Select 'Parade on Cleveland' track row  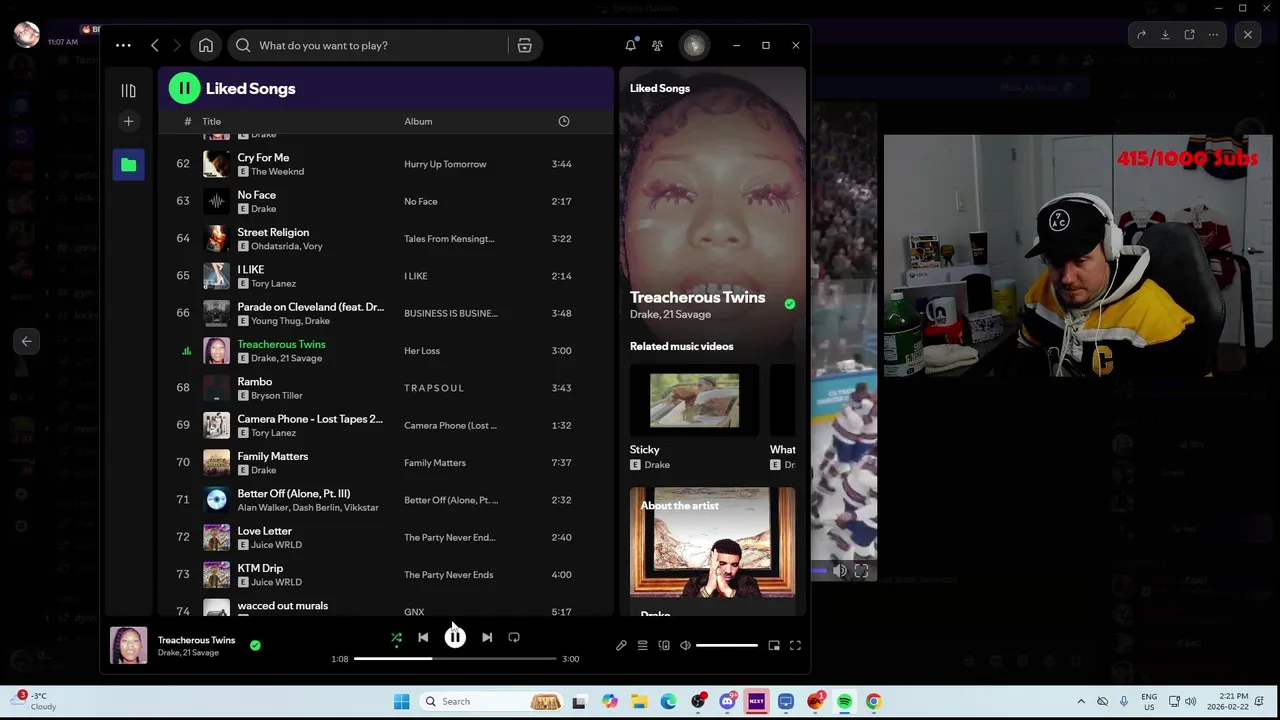(386, 313)
